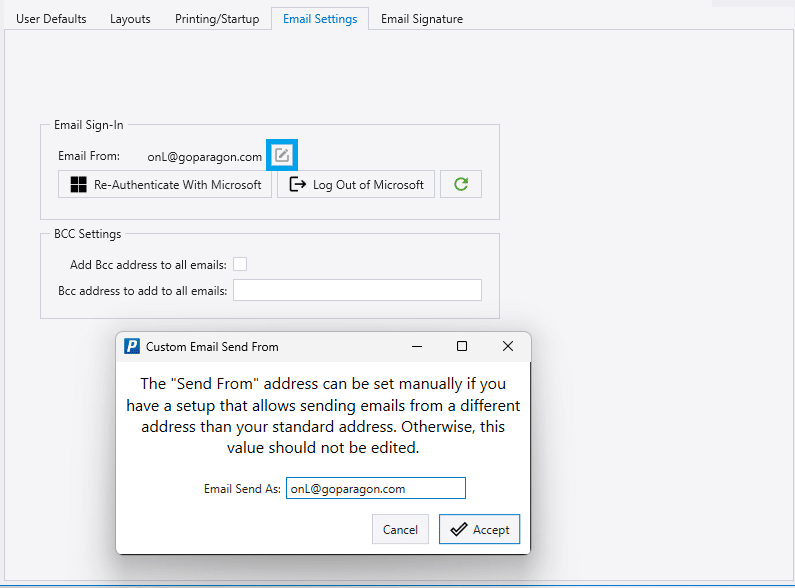Click the green refresh icon button
Image resolution: width=795 pixels, height=588 pixels.
pos(461,184)
